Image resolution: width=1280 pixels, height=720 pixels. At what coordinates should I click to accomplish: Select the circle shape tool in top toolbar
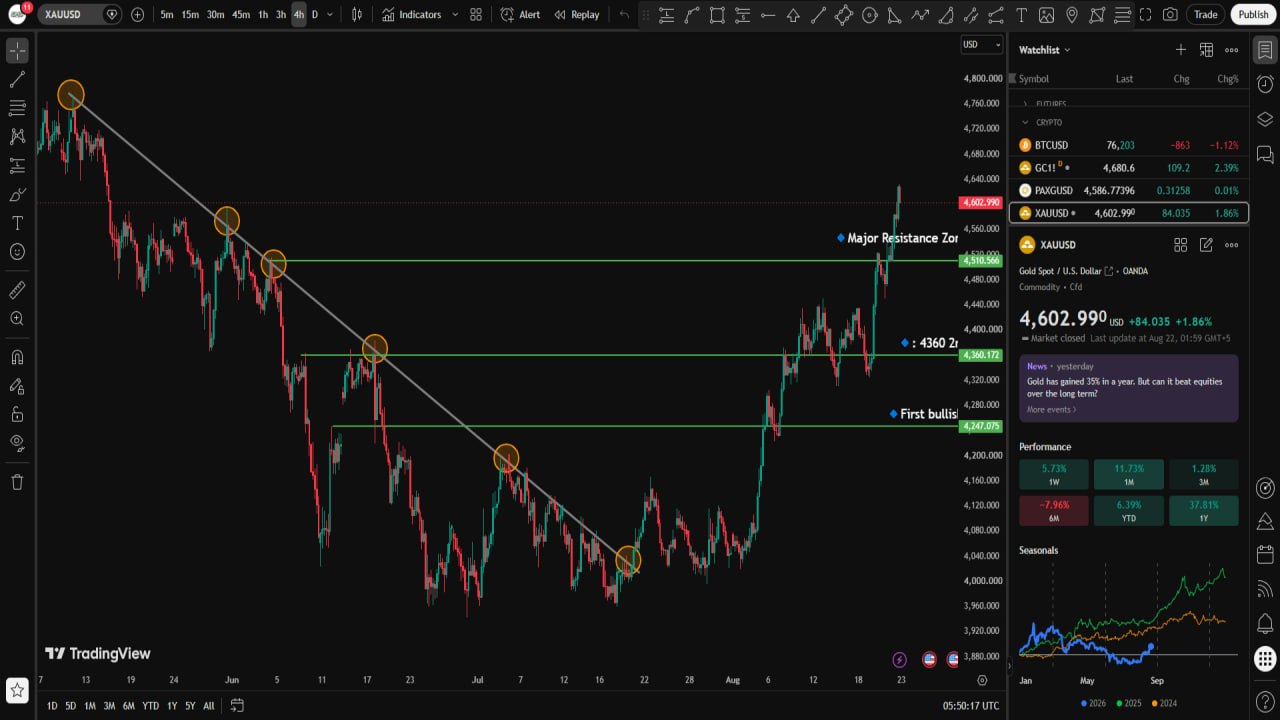869,15
